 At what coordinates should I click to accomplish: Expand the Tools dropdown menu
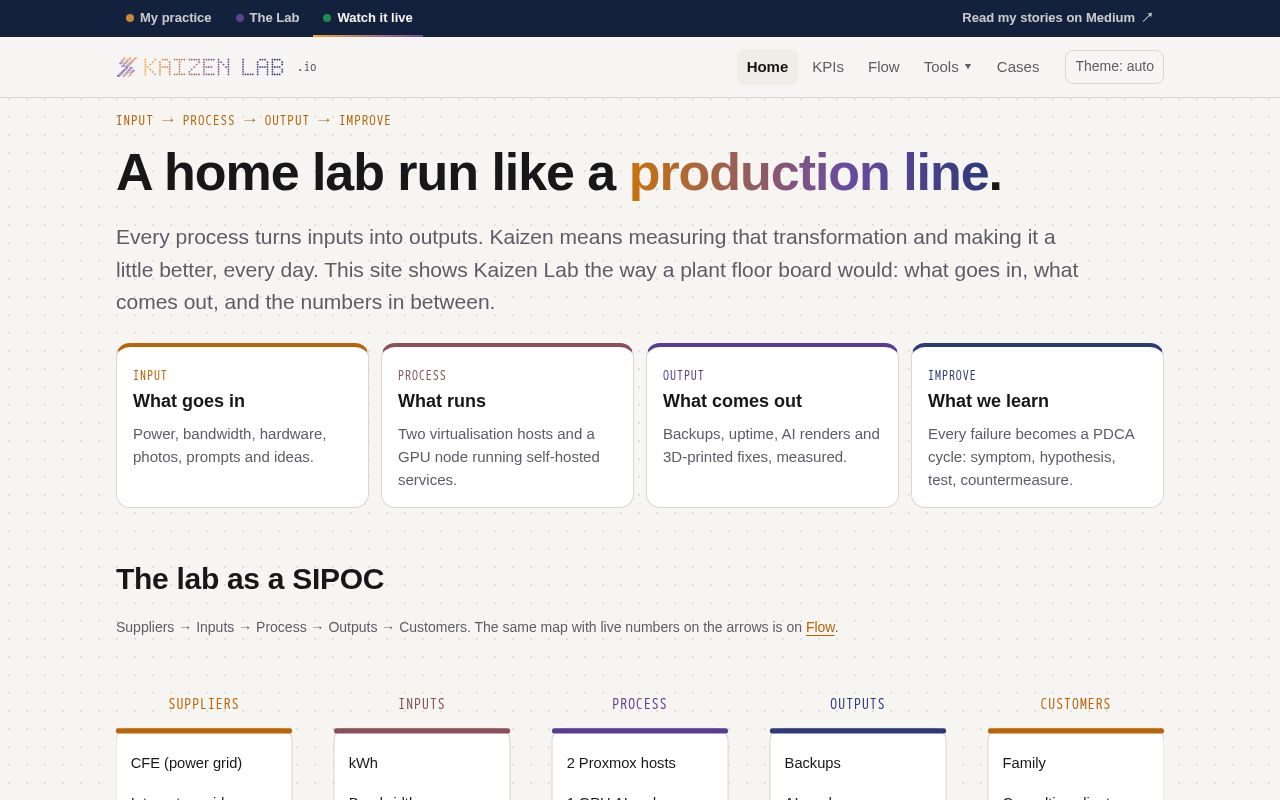(x=948, y=67)
